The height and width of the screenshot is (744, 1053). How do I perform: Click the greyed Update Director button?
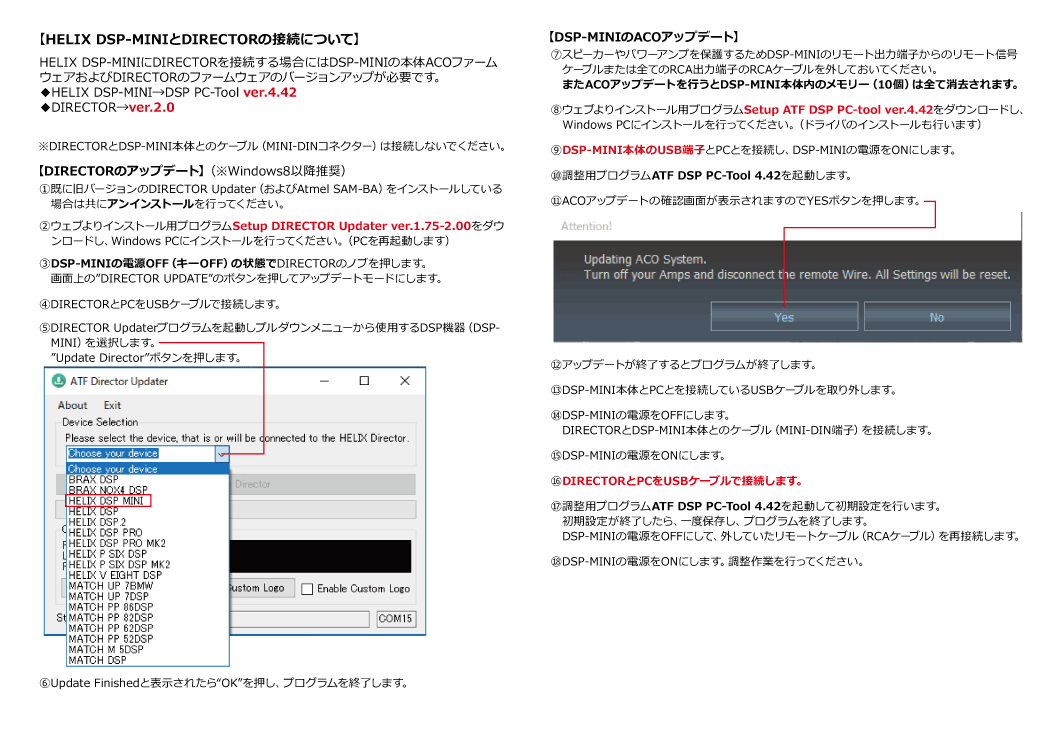click(x=322, y=484)
